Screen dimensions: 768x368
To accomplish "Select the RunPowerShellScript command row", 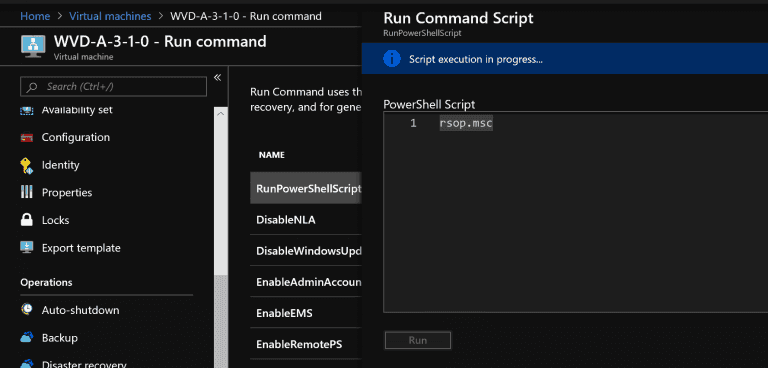I will [x=306, y=188].
